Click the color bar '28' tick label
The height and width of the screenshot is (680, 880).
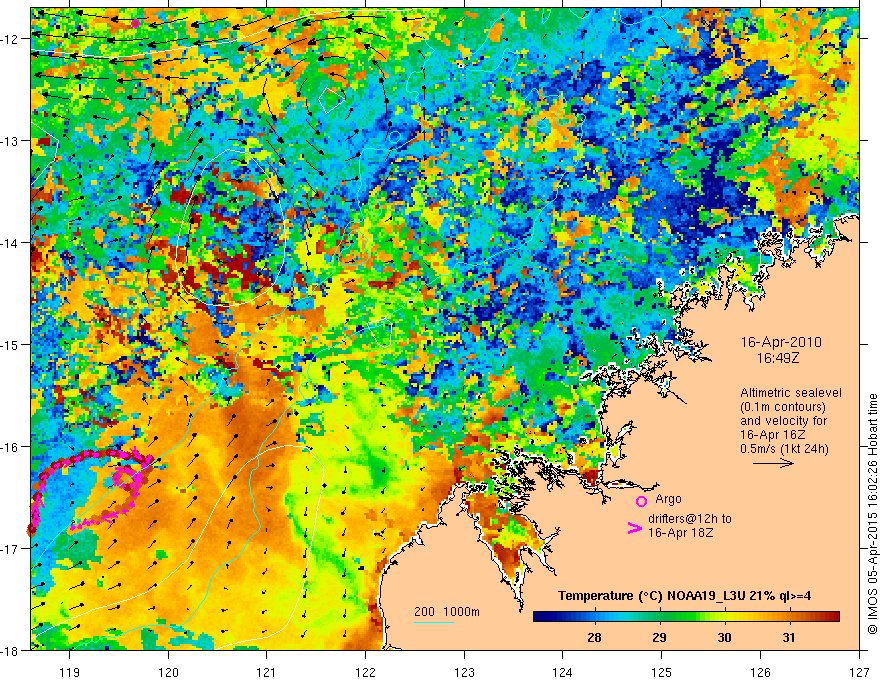594,637
